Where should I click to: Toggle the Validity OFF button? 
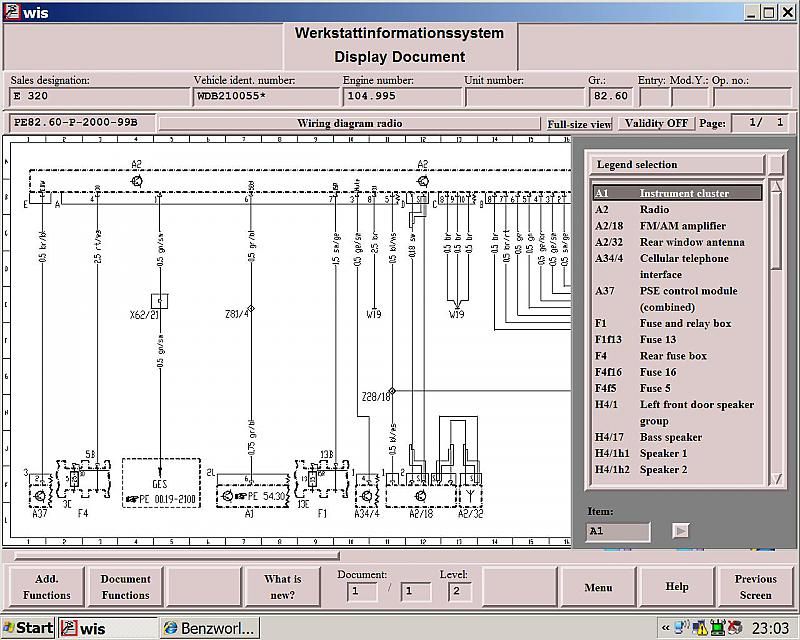coord(656,123)
